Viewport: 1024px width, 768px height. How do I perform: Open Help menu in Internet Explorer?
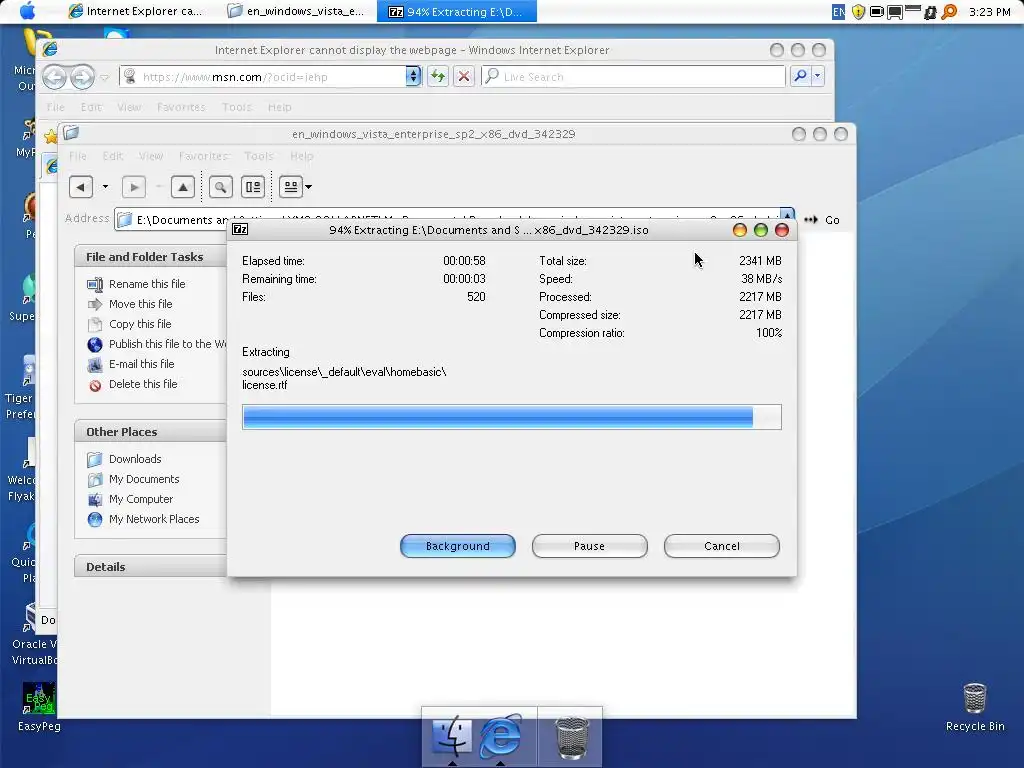pyautogui.click(x=280, y=107)
